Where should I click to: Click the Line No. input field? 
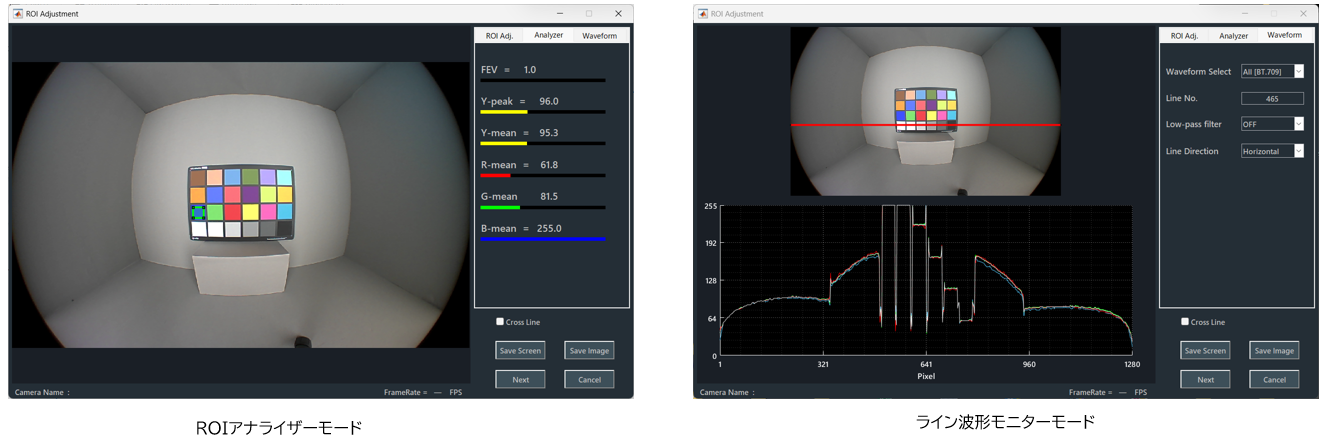click(1272, 98)
